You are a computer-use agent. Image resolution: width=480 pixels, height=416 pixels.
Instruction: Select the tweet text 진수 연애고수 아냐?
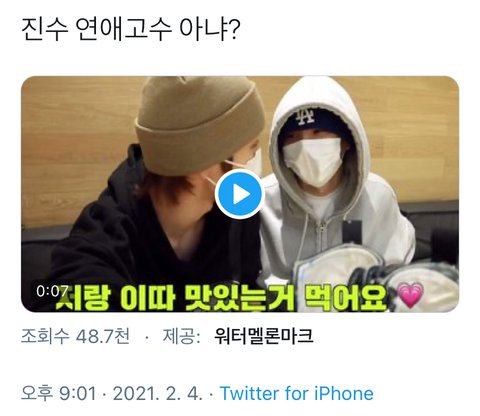pyautogui.click(x=130, y=30)
